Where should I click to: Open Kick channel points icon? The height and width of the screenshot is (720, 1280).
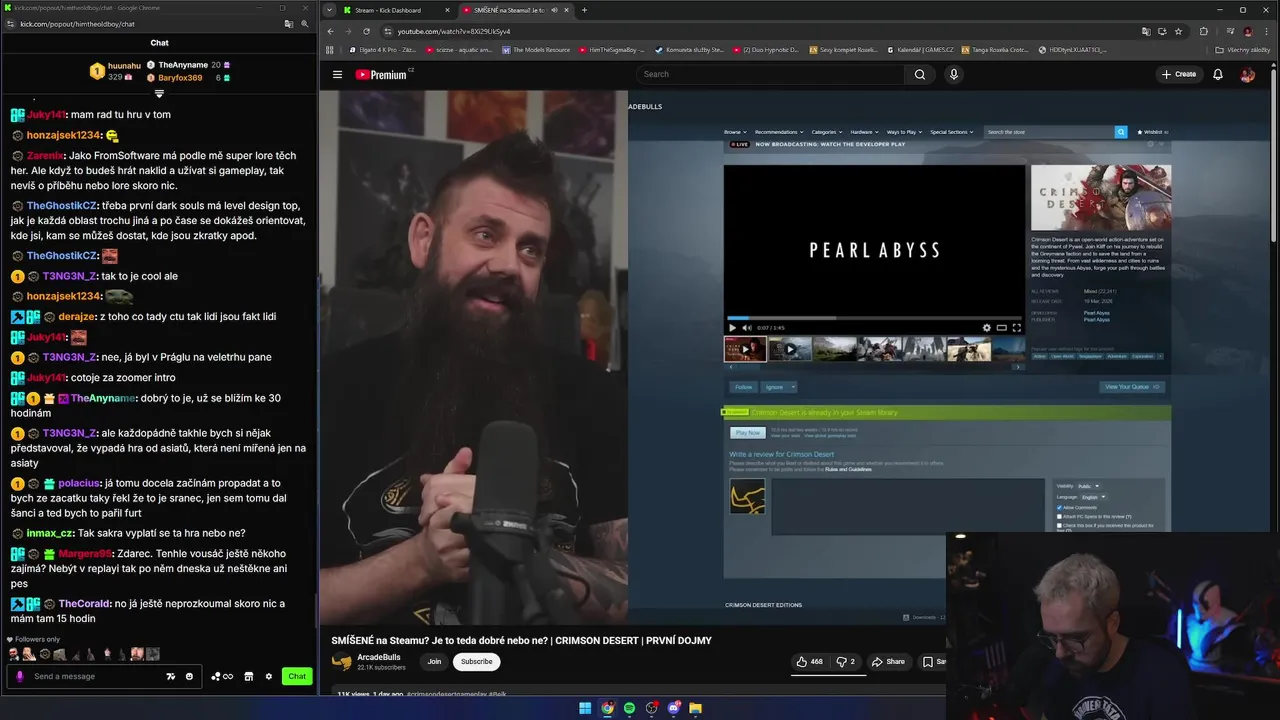[222, 676]
